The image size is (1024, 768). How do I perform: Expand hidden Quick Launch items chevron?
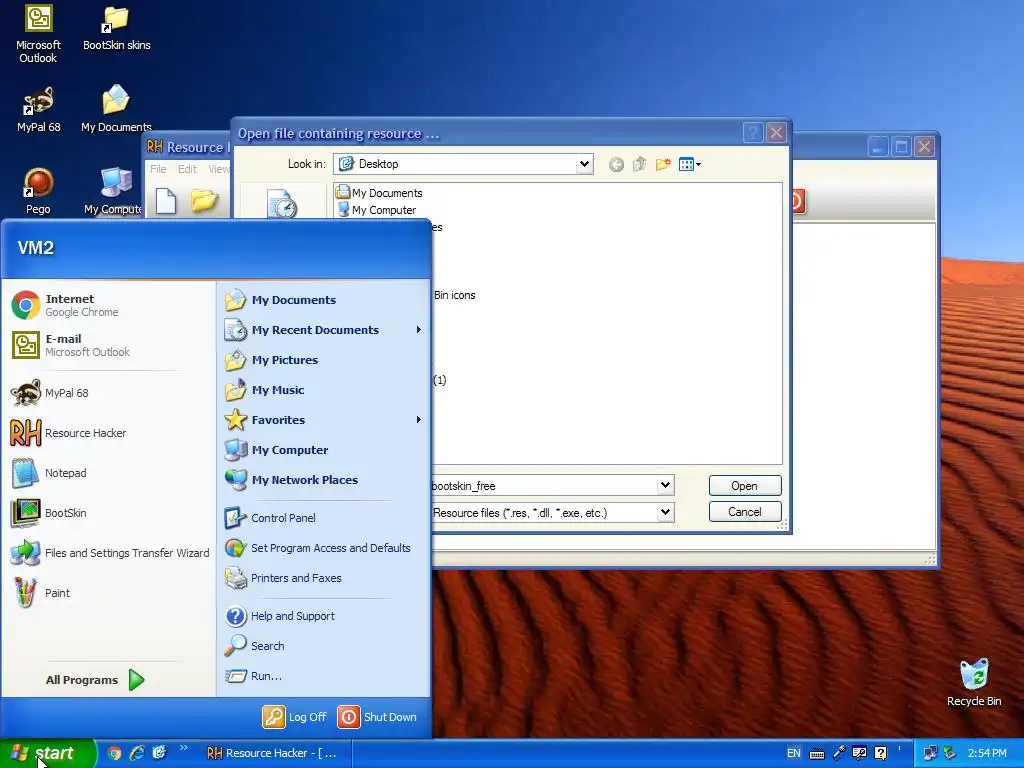[184, 748]
